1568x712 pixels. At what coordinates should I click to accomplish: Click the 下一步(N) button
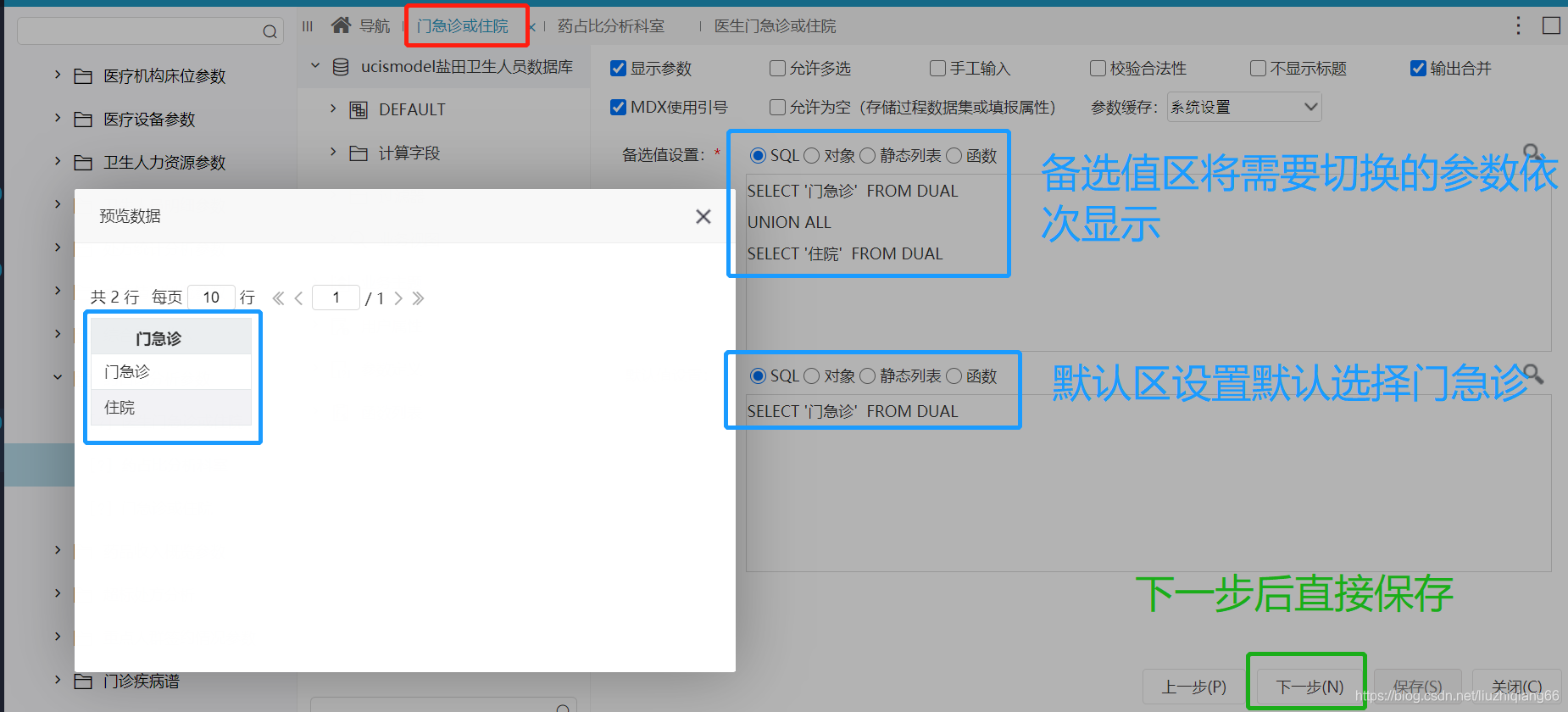pyautogui.click(x=1309, y=687)
